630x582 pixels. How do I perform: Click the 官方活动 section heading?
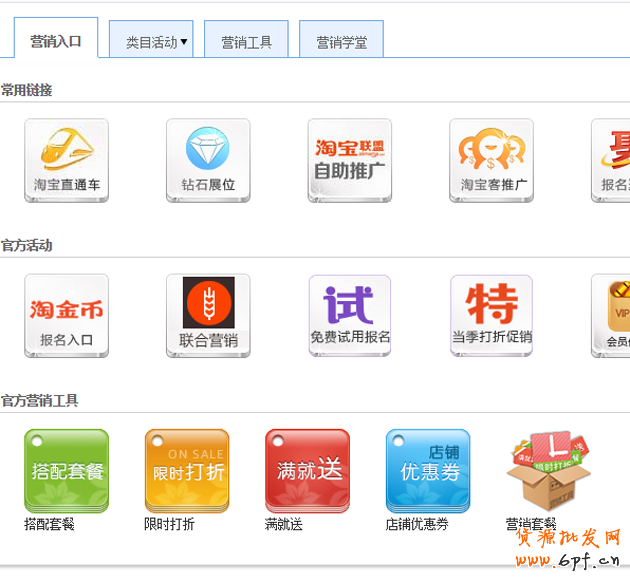27,245
